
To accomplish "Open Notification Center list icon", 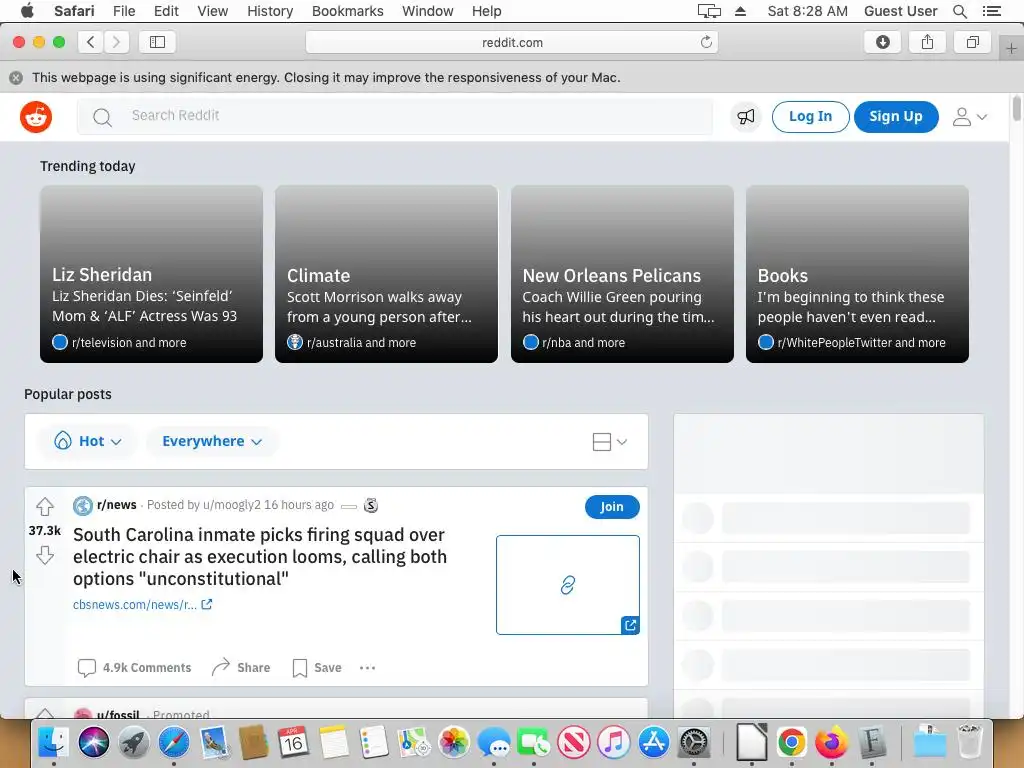I will (992, 11).
